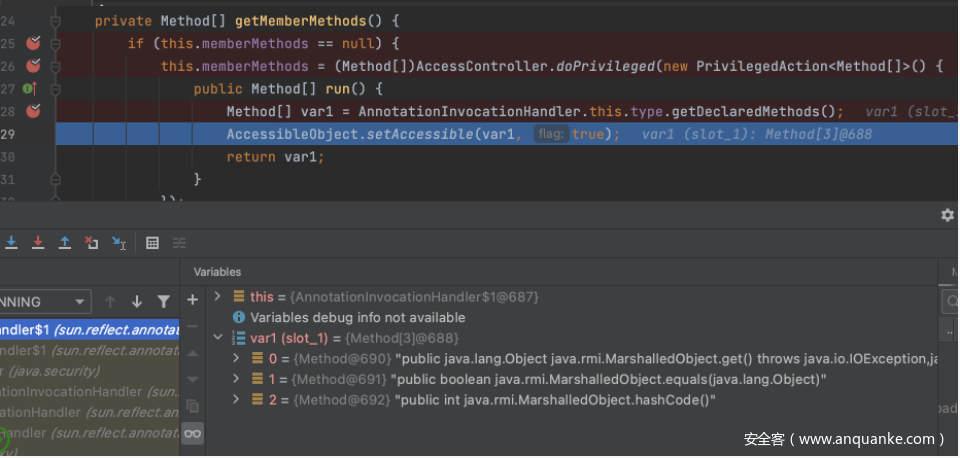This screenshot has height=458, width=960.
Task: Add a new watch with plus icon
Action: click(x=193, y=300)
